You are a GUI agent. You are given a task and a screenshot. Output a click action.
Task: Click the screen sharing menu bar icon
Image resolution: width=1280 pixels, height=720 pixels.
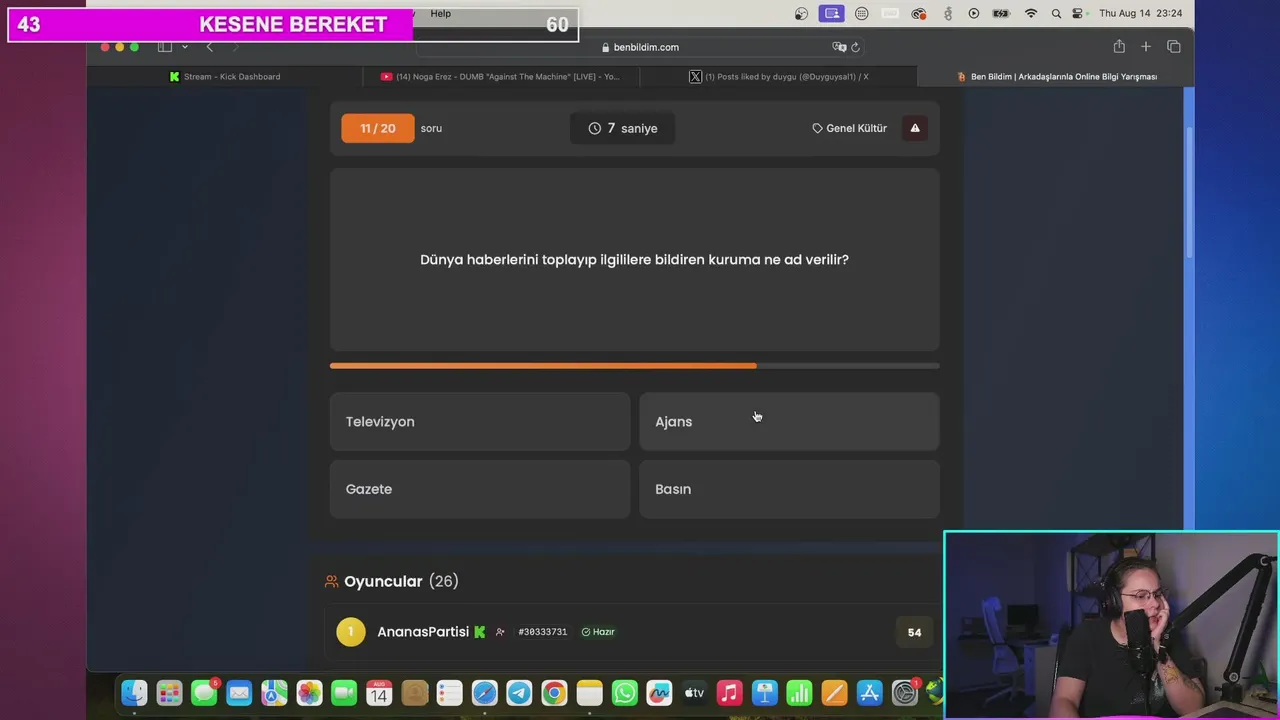click(x=831, y=13)
